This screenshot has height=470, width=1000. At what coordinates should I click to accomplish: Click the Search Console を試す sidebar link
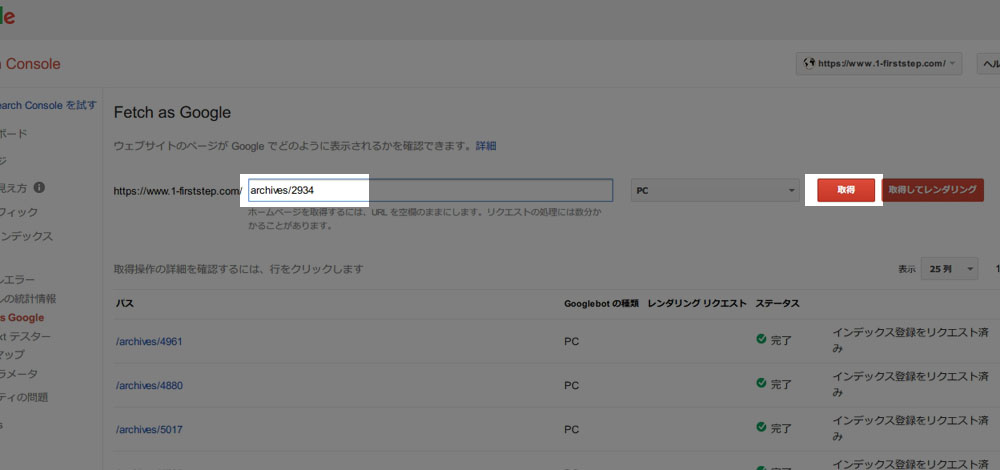[x=48, y=105]
